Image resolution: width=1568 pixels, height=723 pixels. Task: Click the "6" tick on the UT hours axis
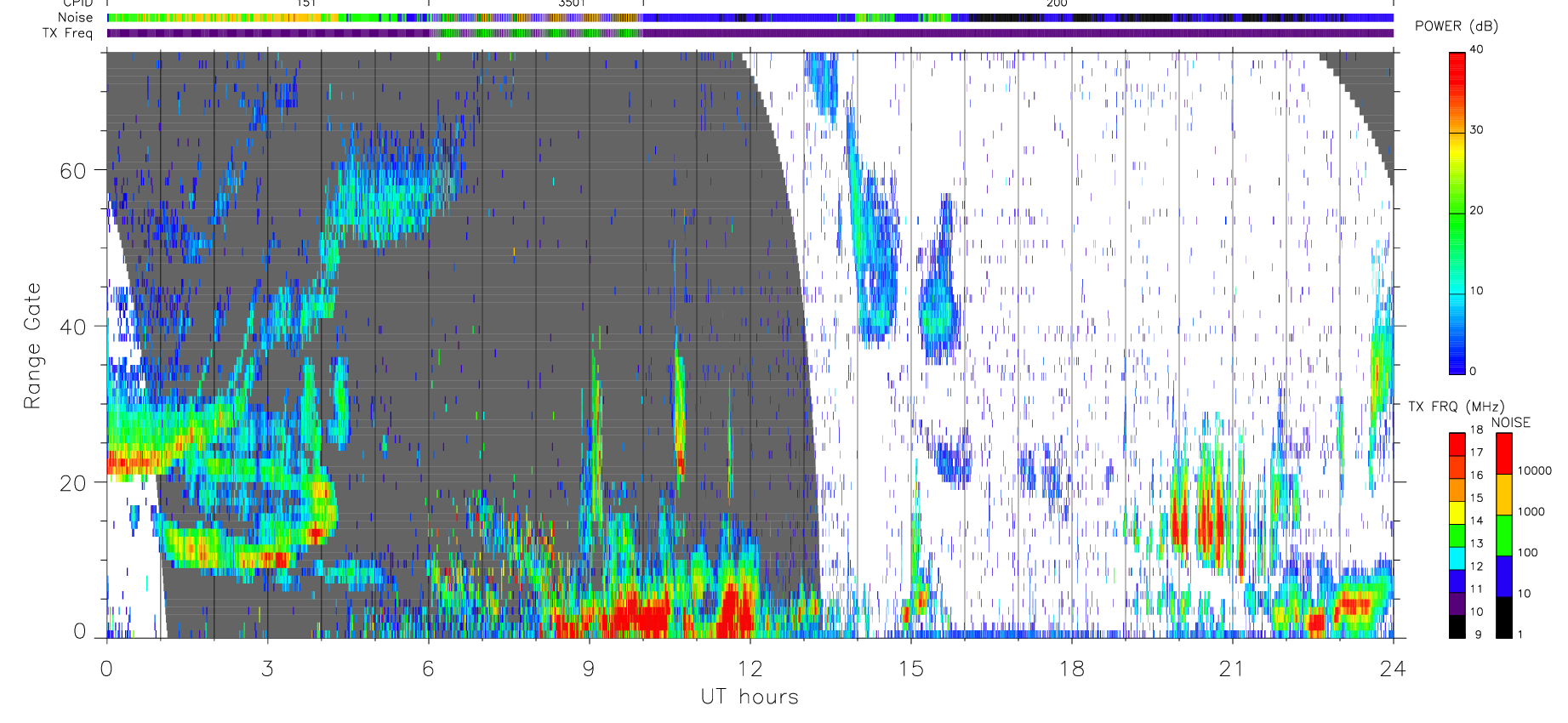pyautogui.click(x=428, y=669)
